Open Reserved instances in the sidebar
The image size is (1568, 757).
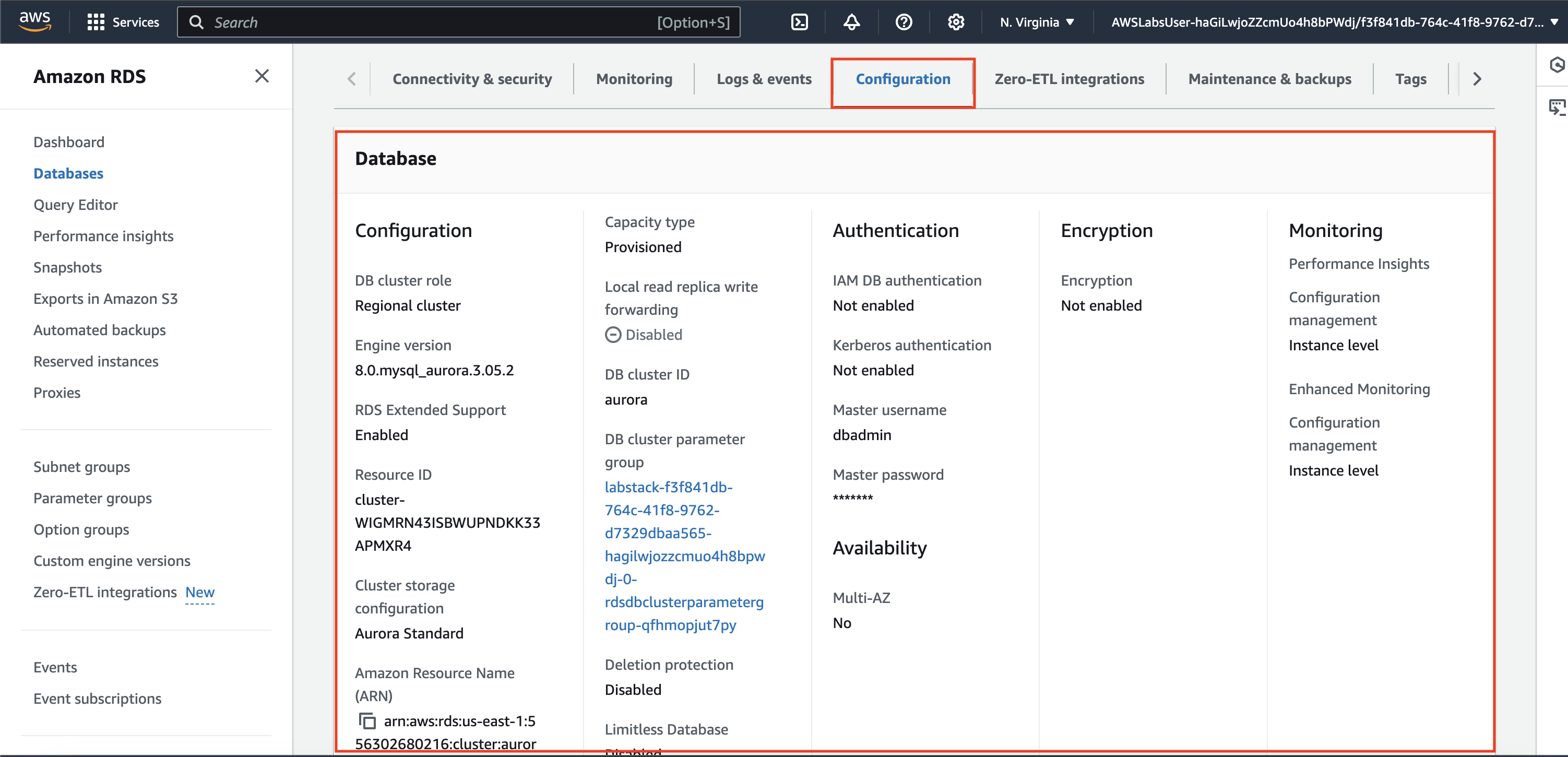tap(96, 361)
